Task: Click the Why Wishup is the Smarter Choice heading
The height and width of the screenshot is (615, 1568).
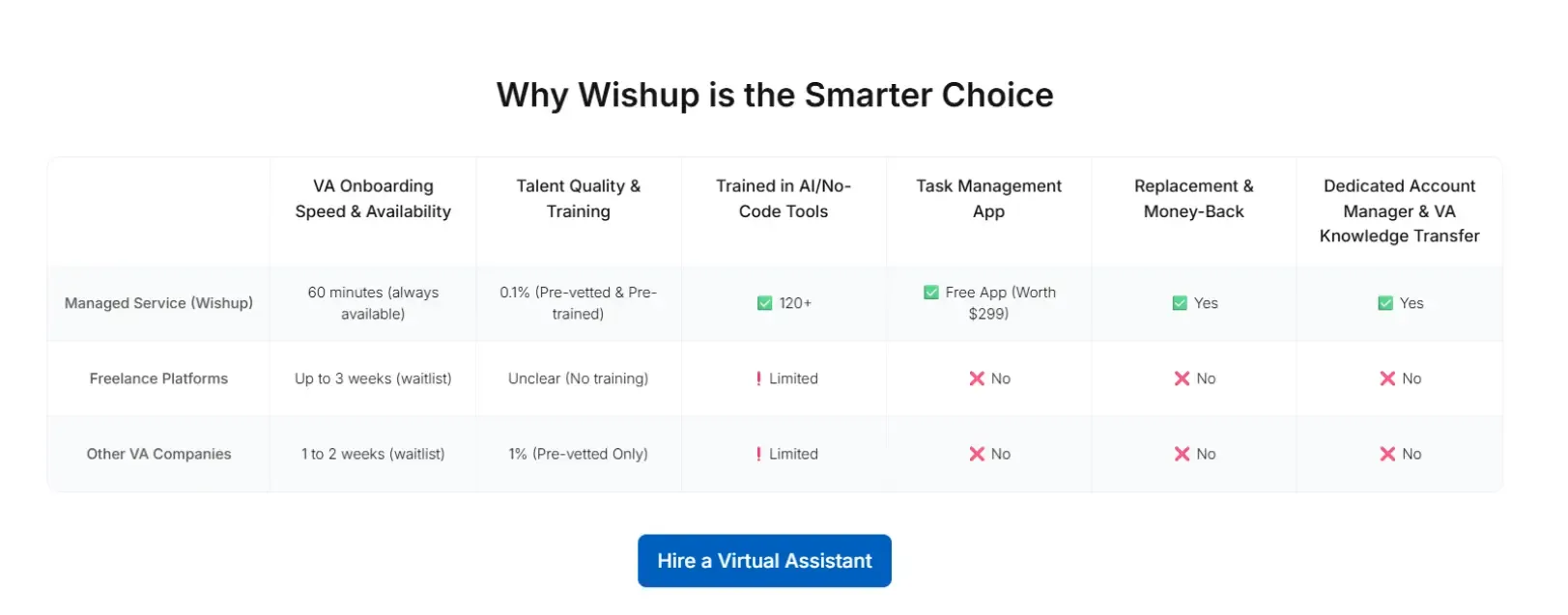Action: click(x=774, y=95)
